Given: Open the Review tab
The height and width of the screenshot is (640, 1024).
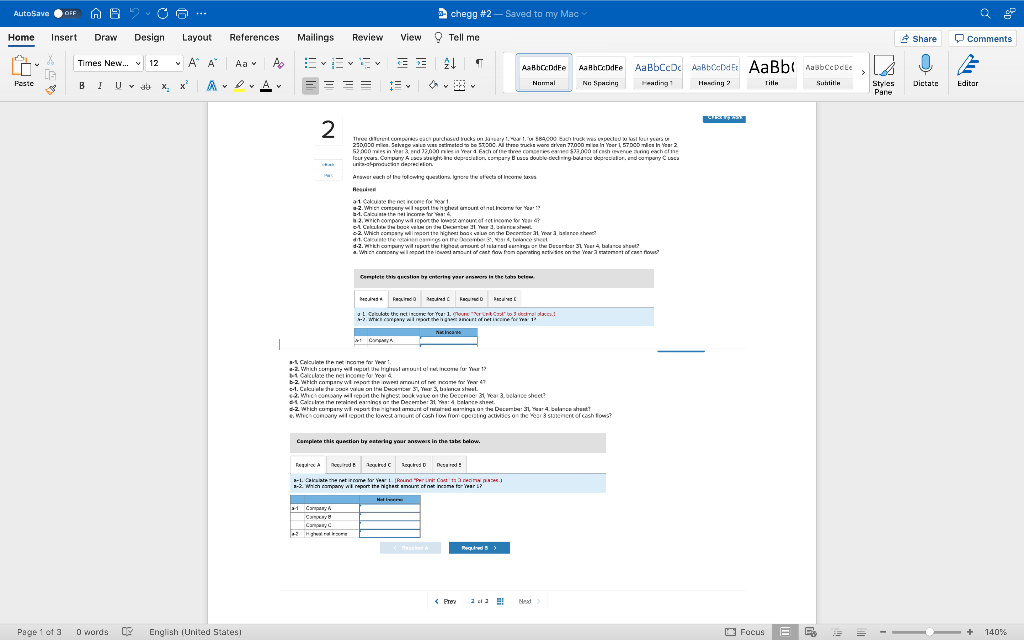Looking at the screenshot, I should point(368,37).
